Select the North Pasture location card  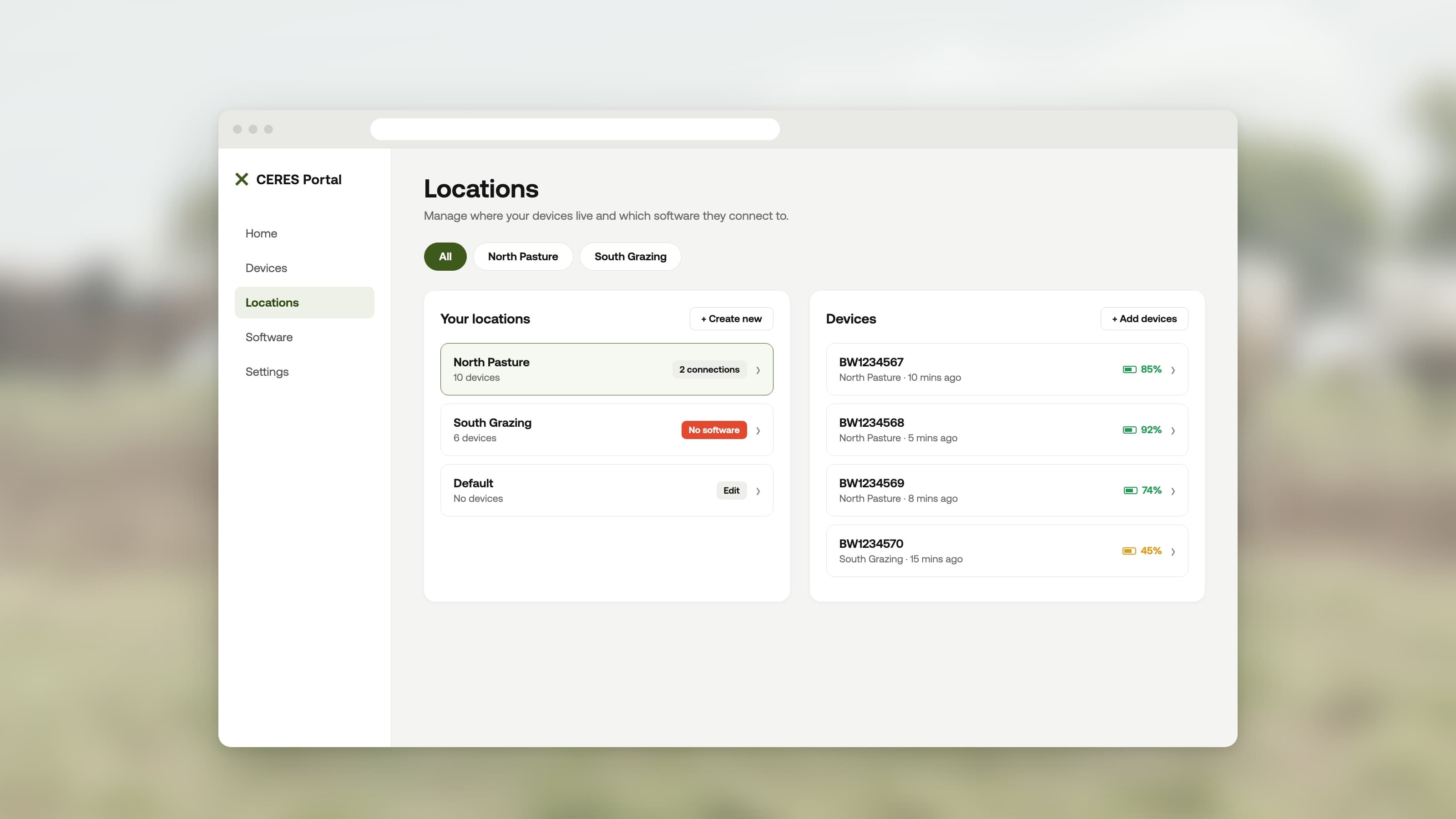point(607,369)
